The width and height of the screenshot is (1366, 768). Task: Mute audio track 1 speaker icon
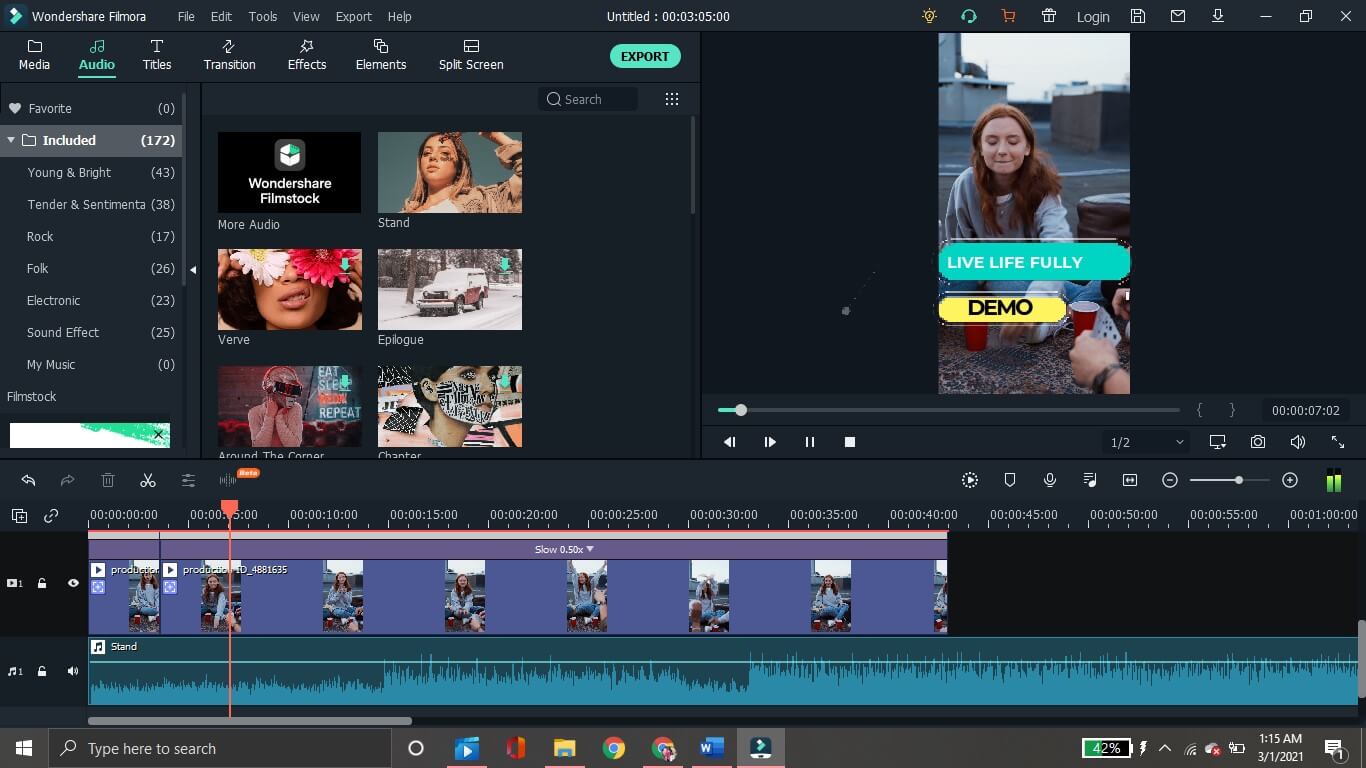click(73, 671)
